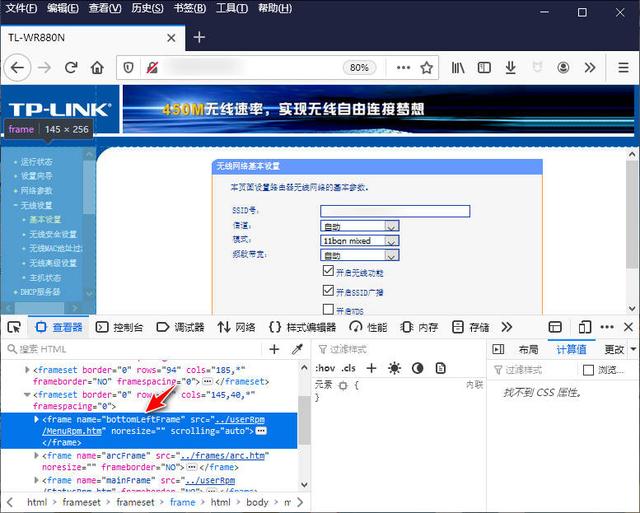Check the 浏览... browser styles checkbox
The height and width of the screenshot is (513, 640).
[588, 370]
